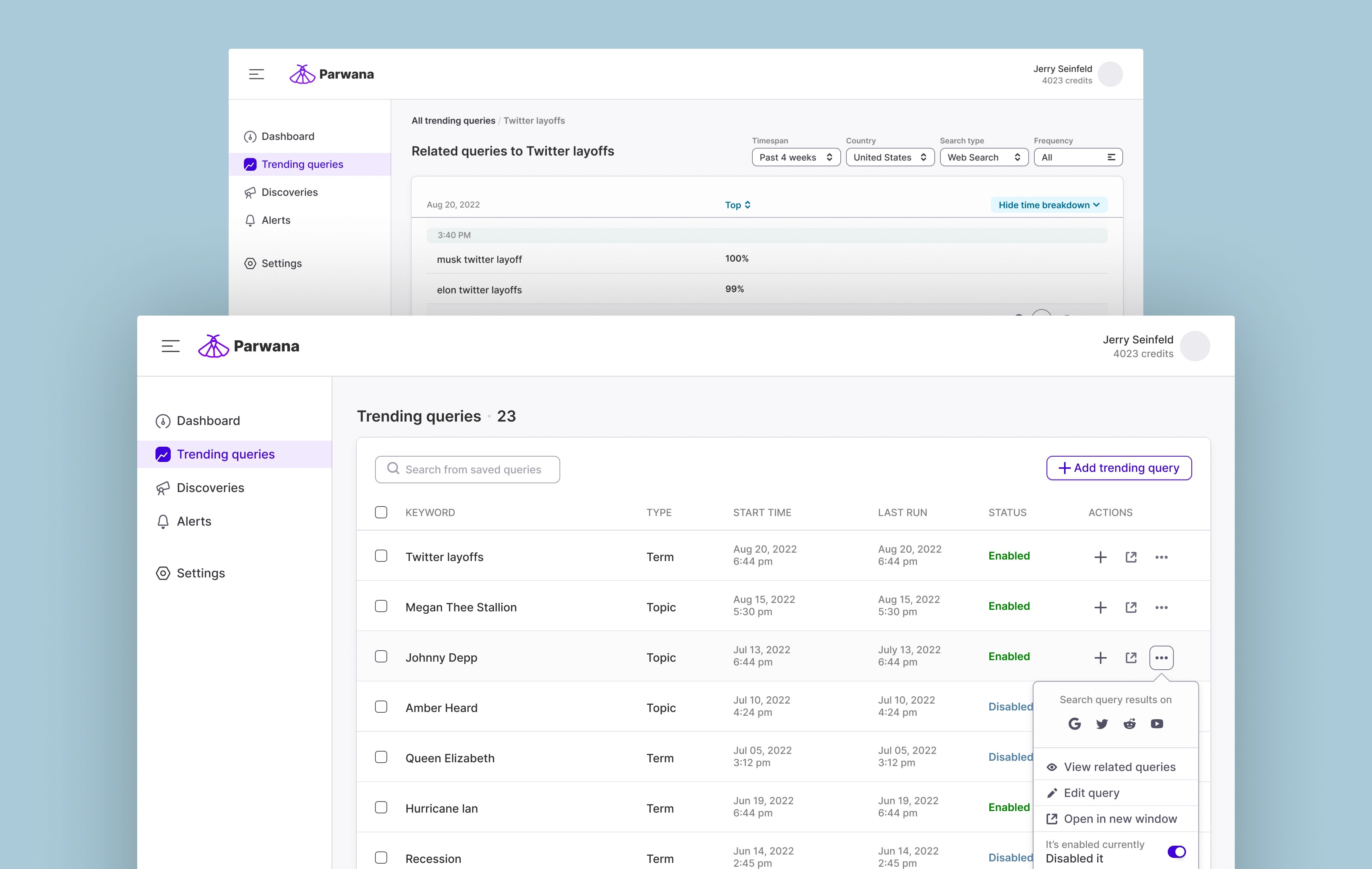Check the Johnny Depp row checkbox
Viewport: 1372px width, 869px height.
(381, 656)
